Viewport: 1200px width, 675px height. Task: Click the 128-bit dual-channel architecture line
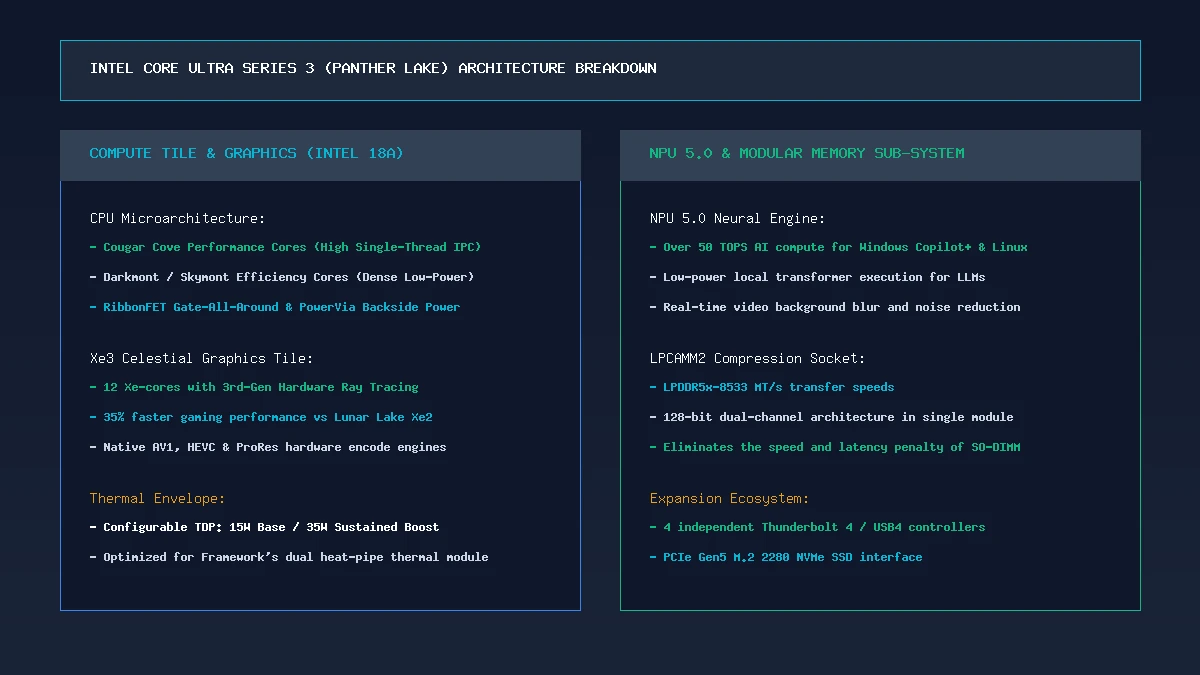click(832, 417)
